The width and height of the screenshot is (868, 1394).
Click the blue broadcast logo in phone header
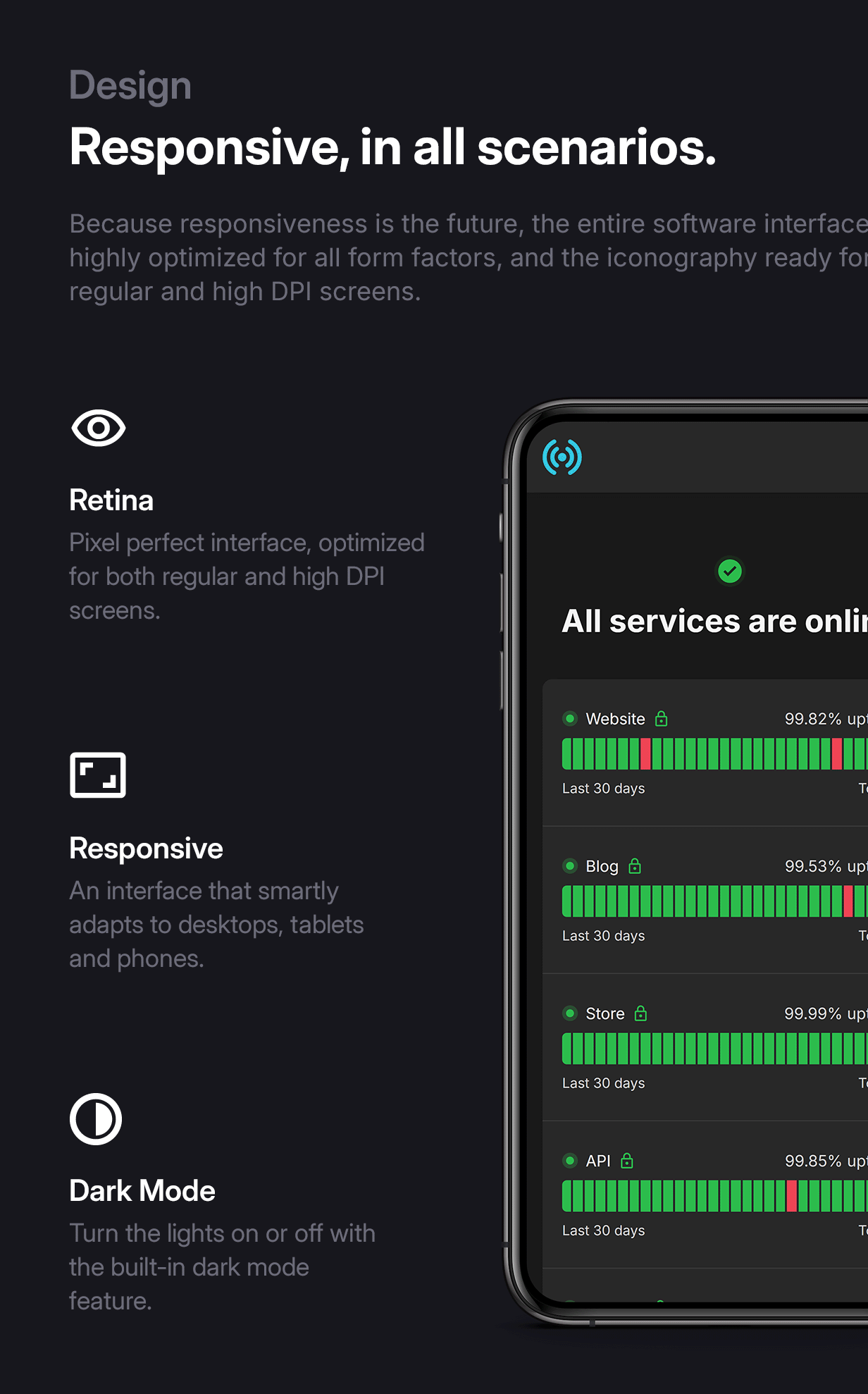pos(562,457)
